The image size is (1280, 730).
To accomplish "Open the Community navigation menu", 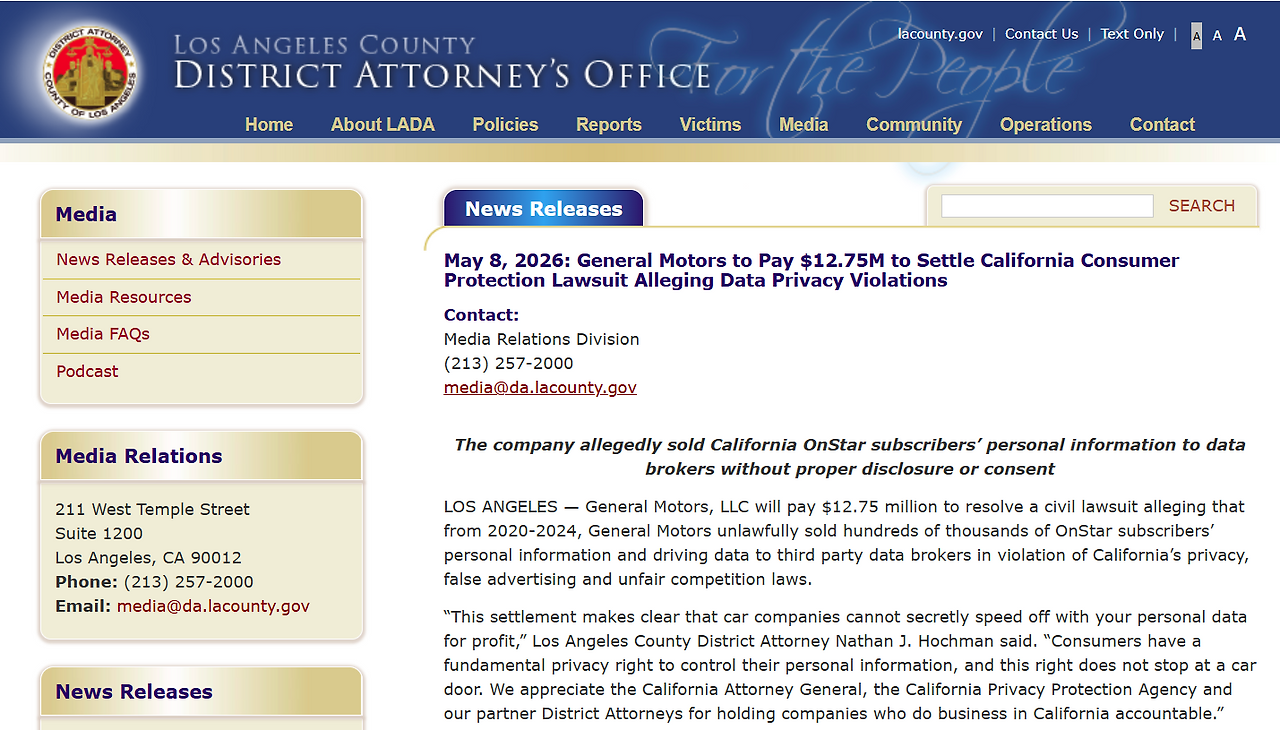I will point(914,125).
